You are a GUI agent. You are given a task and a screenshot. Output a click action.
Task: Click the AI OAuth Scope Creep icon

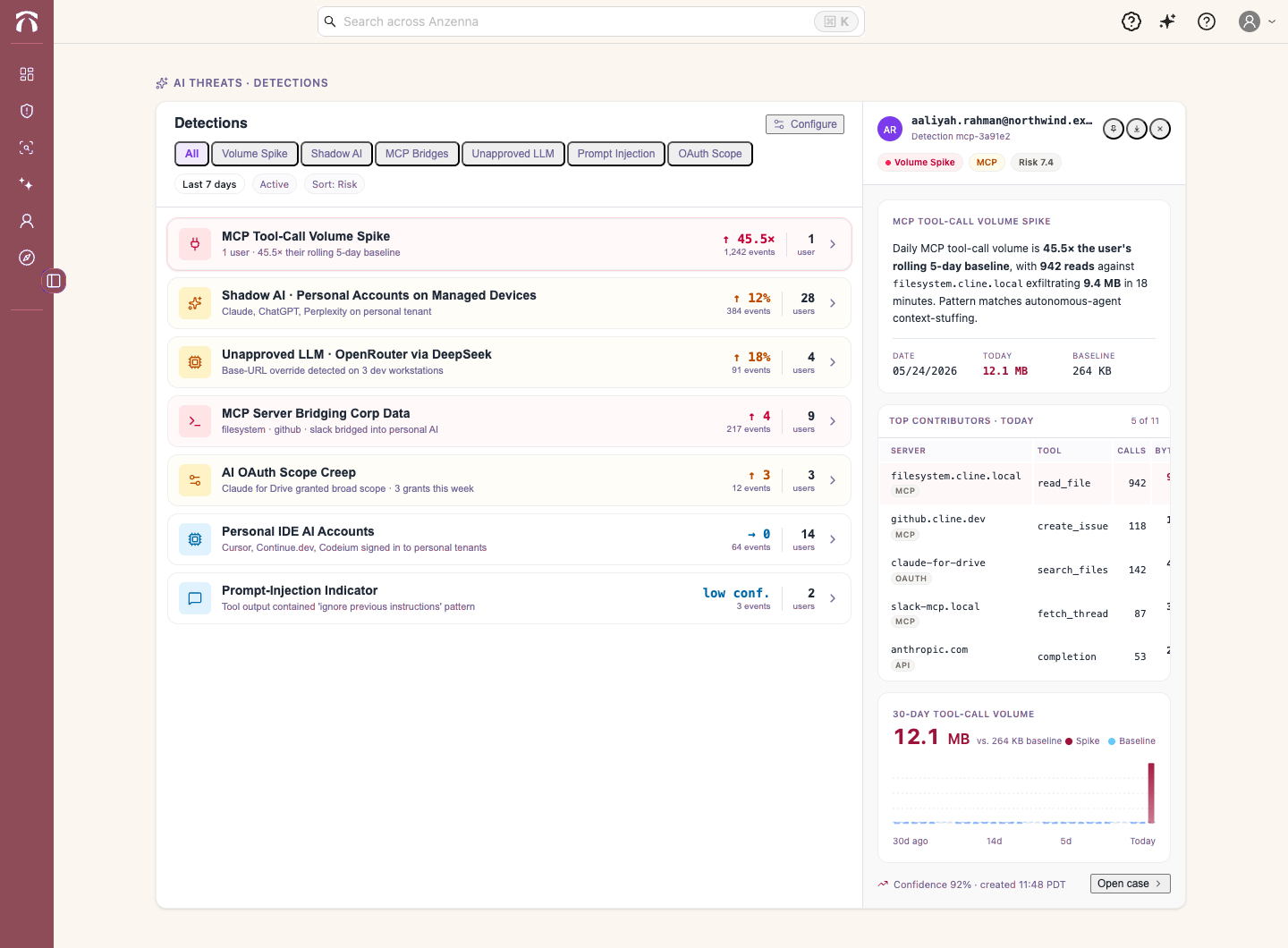(x=195, y=480)
